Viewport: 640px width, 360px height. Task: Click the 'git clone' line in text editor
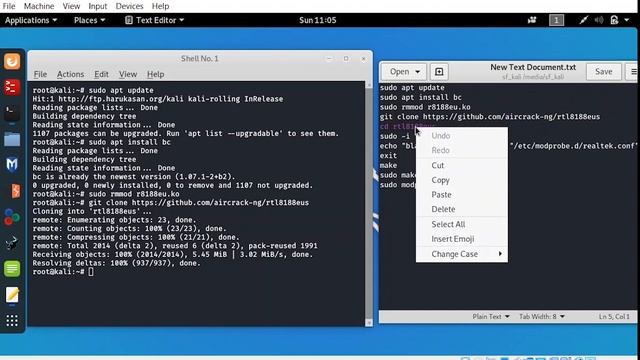pyautogui.click(x=490, y=117)
